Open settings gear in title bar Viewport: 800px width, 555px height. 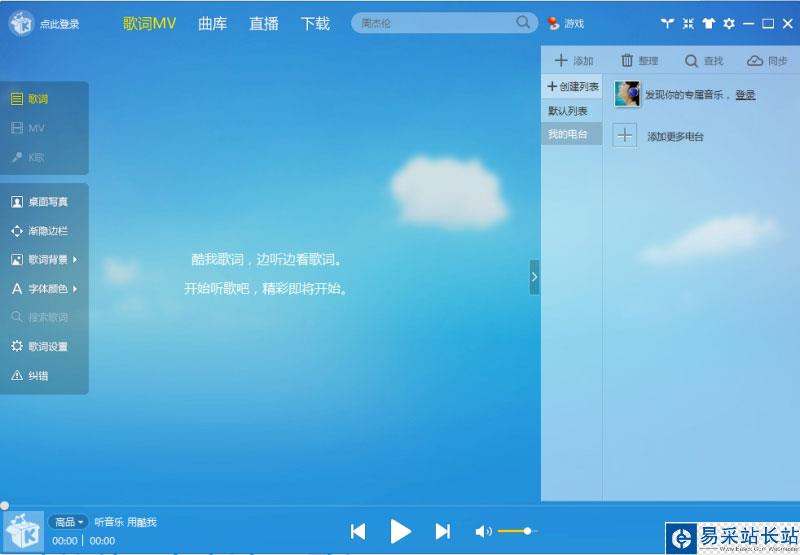point(729,23)
